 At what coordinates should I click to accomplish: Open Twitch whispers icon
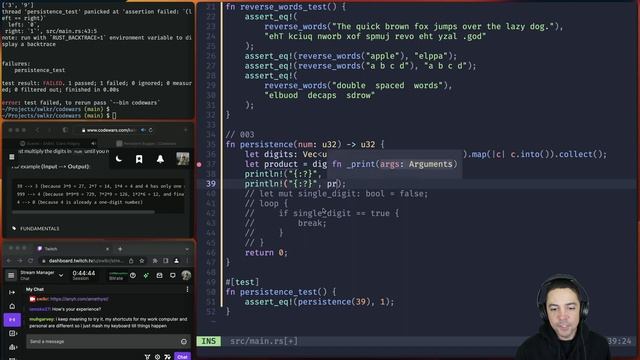[x=173, y=276]
